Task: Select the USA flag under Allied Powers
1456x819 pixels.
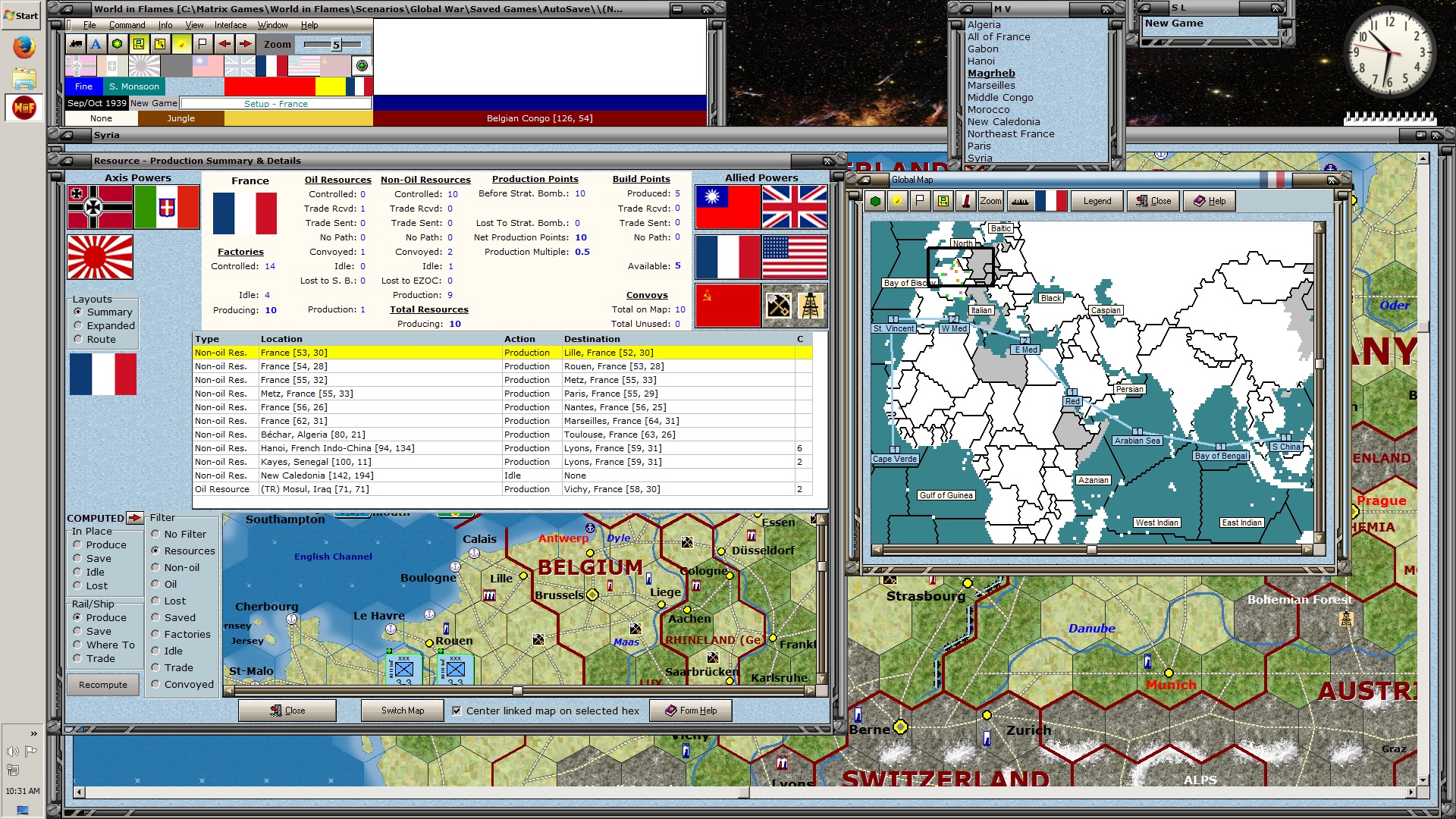Action: tap(795, 257)
